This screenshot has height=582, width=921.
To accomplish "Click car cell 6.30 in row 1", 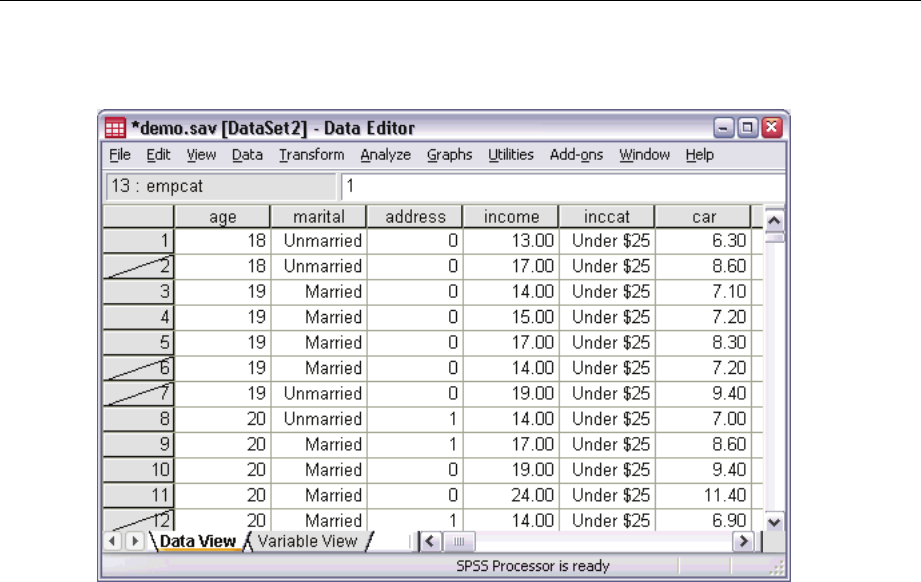I will pos(704,240).
